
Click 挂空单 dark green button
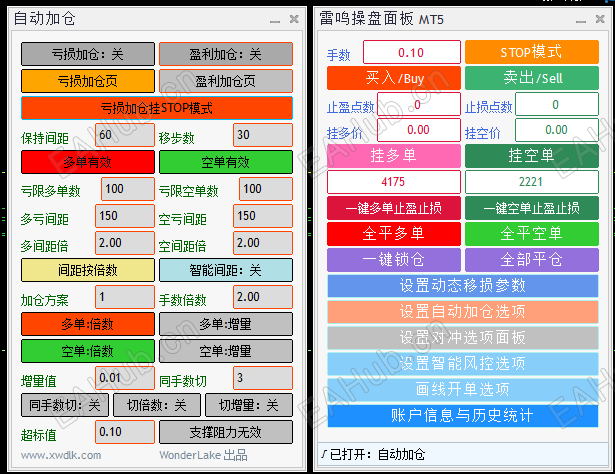pos(532,156)
